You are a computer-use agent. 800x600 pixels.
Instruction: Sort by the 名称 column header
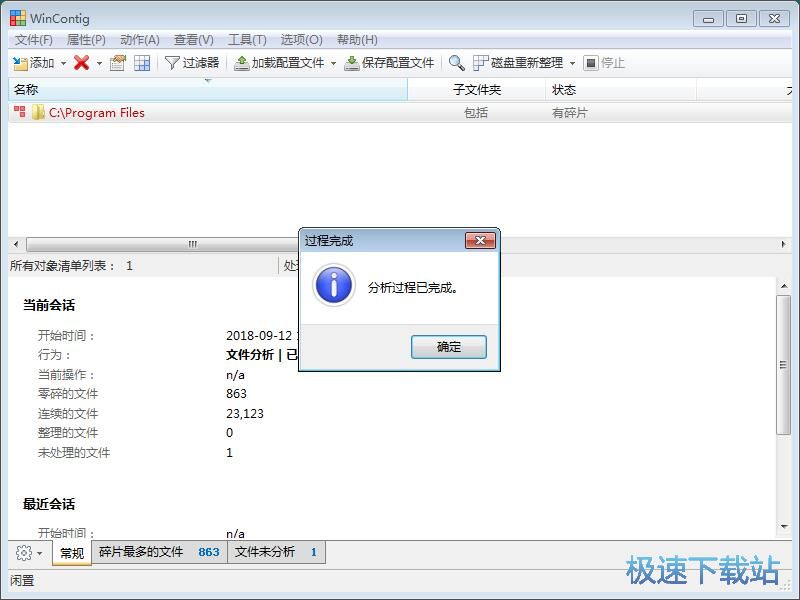(208, 90)
